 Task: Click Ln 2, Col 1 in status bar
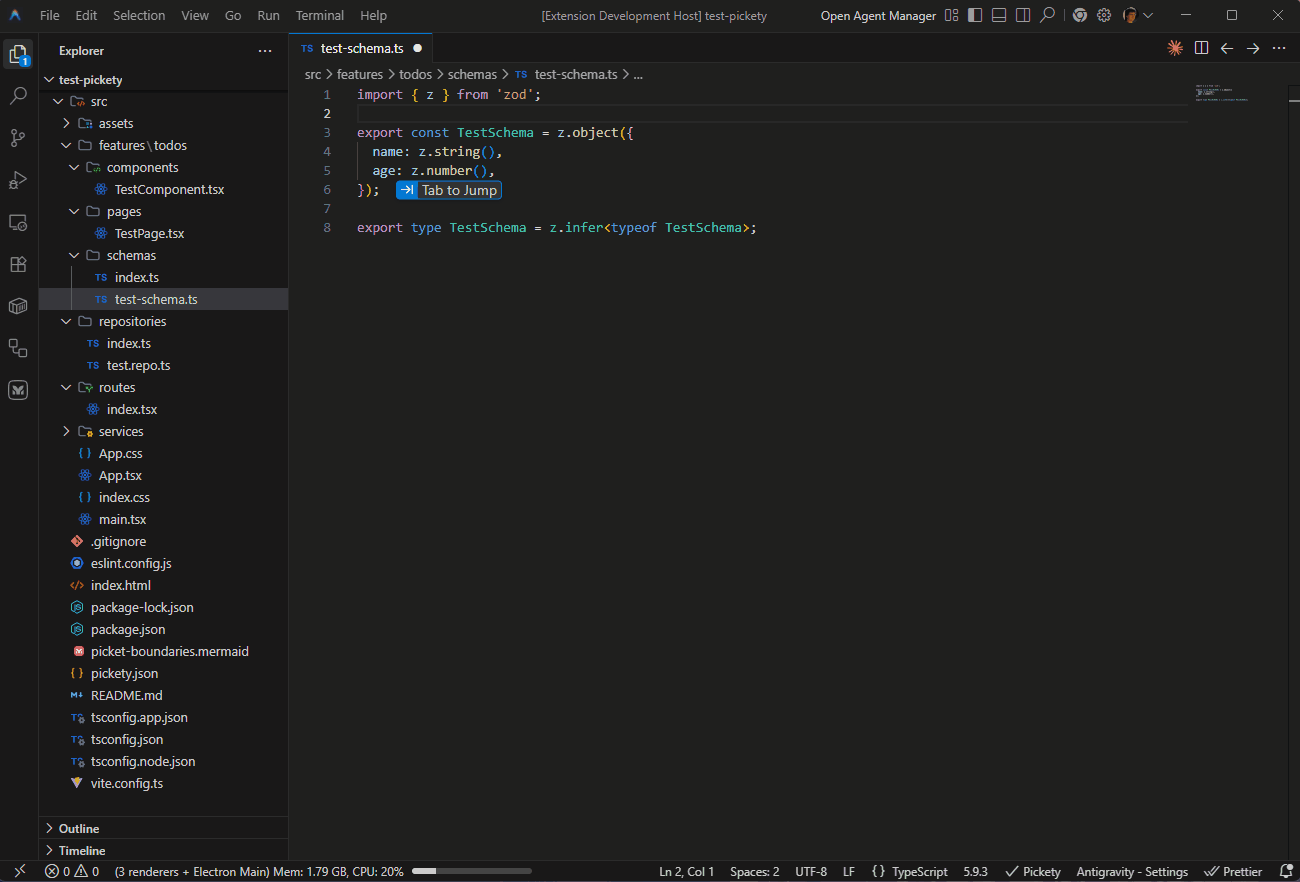coord(687,871)
